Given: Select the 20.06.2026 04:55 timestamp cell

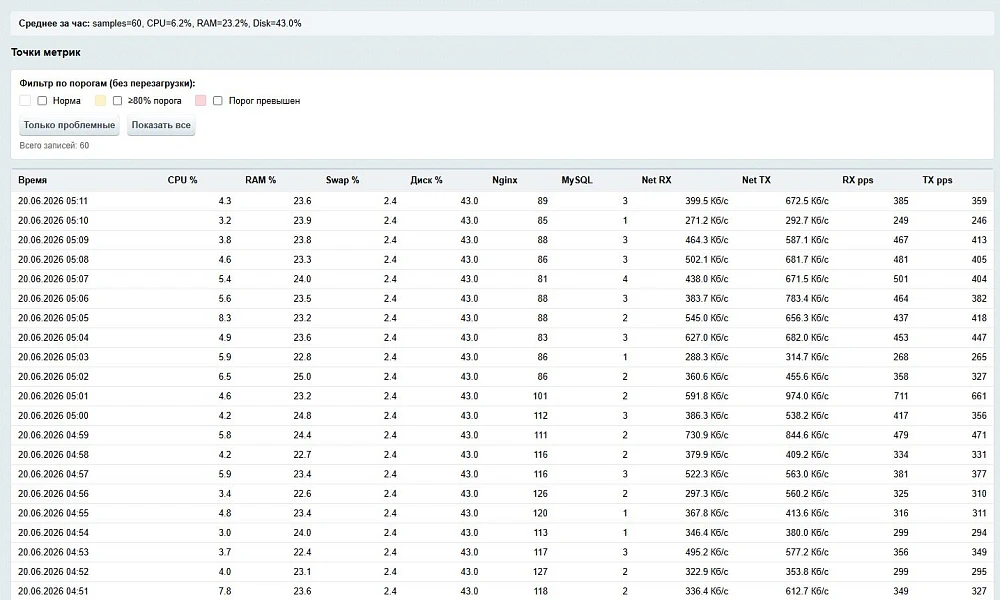Looking at the screenshot, I should coord(53,513).
